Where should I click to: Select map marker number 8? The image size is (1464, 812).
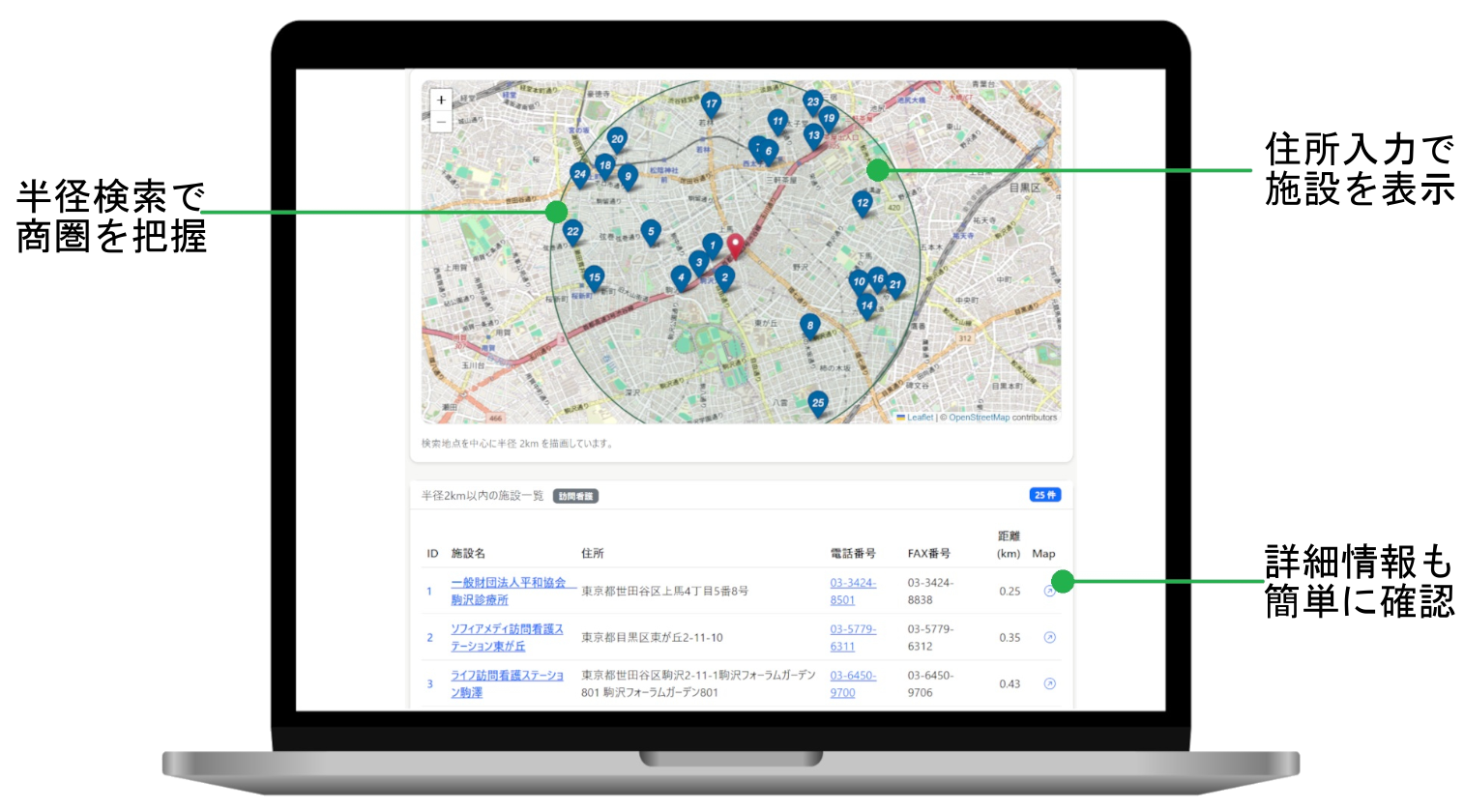pyautogui.click(x=810, y=325)
